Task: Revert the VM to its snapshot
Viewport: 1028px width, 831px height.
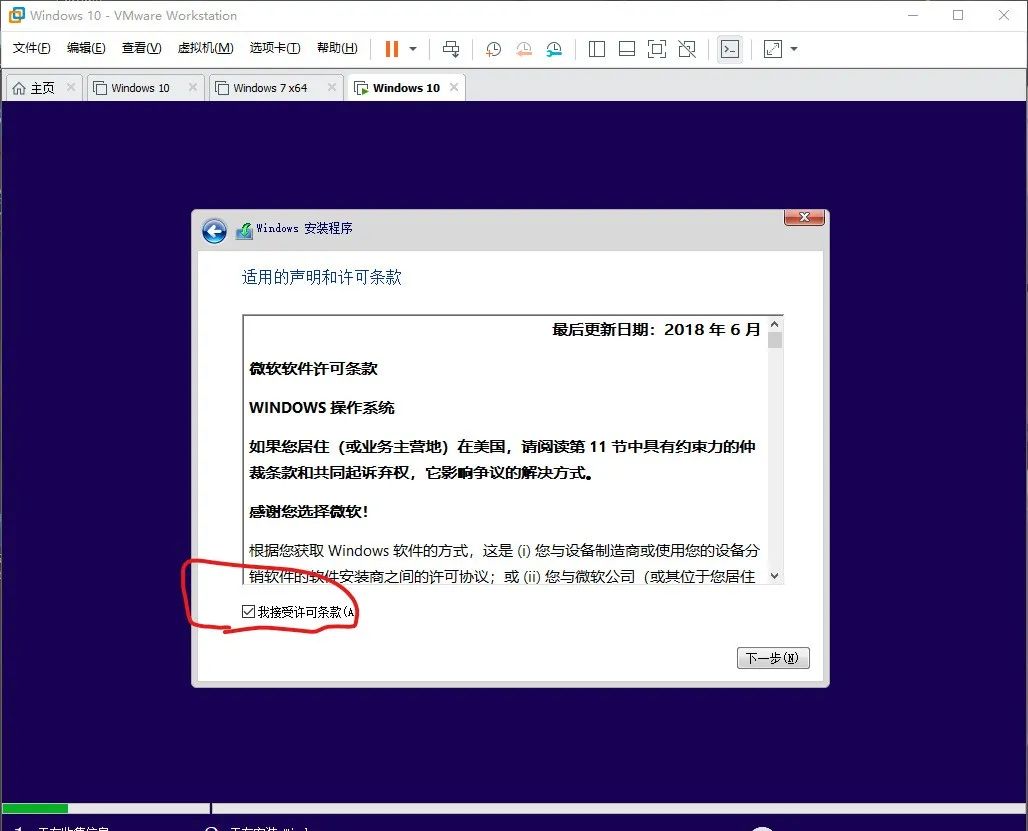Action: coord(524,48)
